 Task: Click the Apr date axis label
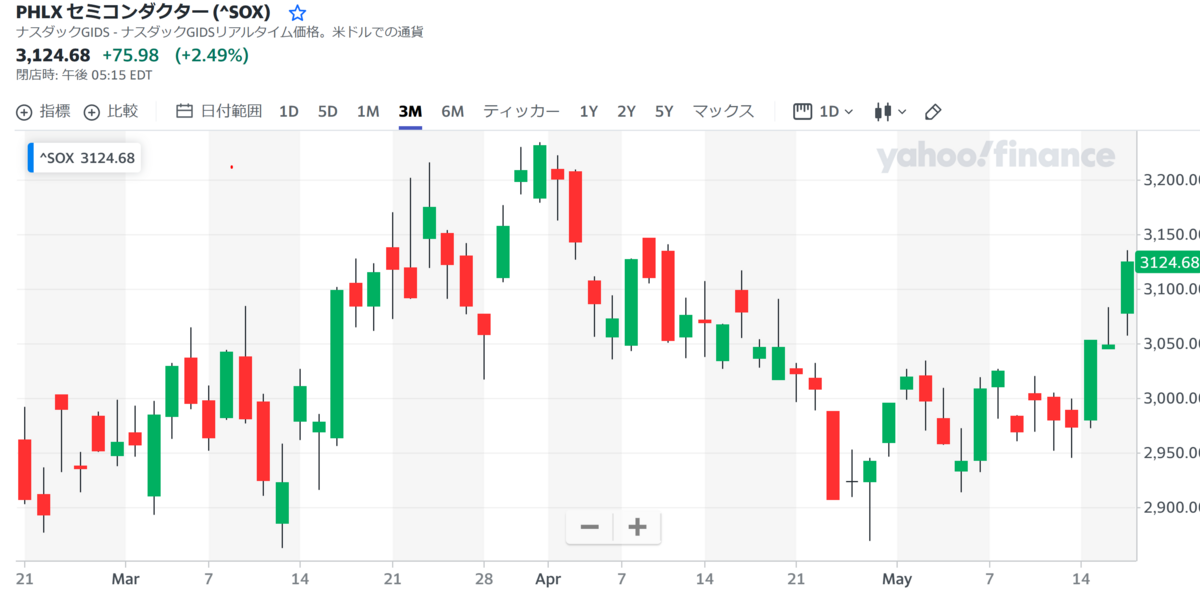548,579
